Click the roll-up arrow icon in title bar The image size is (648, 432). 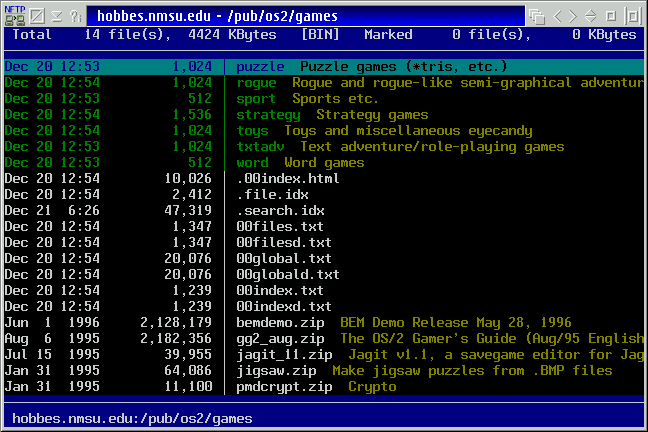pos(56,15)
